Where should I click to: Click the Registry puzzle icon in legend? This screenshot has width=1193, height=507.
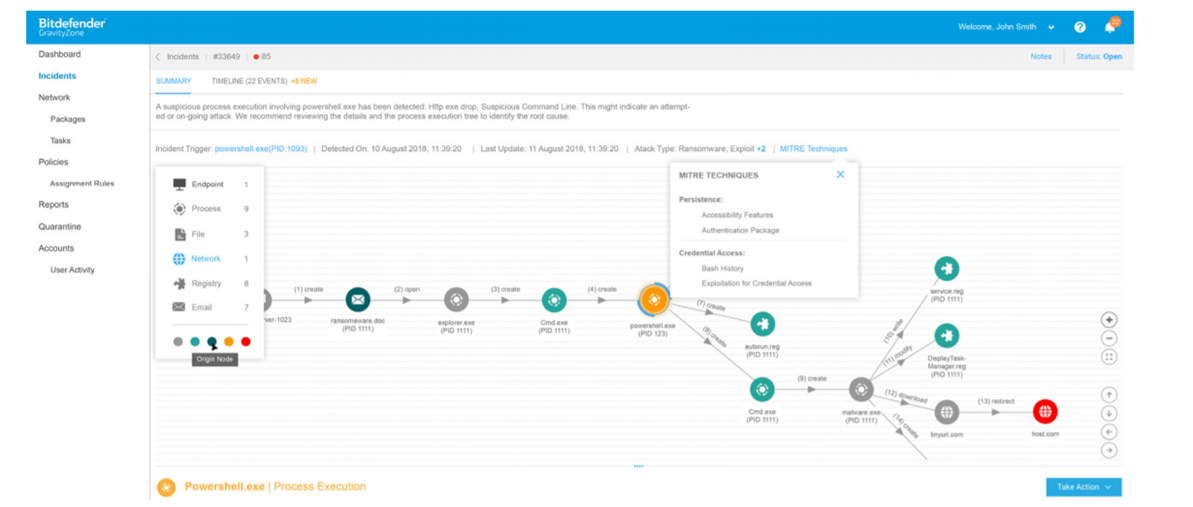point(179,283)
